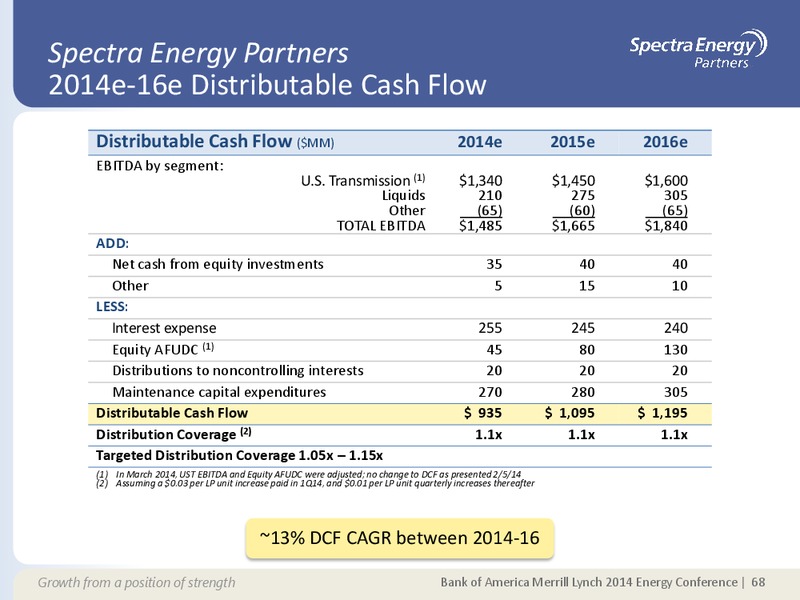The image size is (800, 600).
Task: Select Equity AFUDC 2015e value 80
Action: click(587, 349)
